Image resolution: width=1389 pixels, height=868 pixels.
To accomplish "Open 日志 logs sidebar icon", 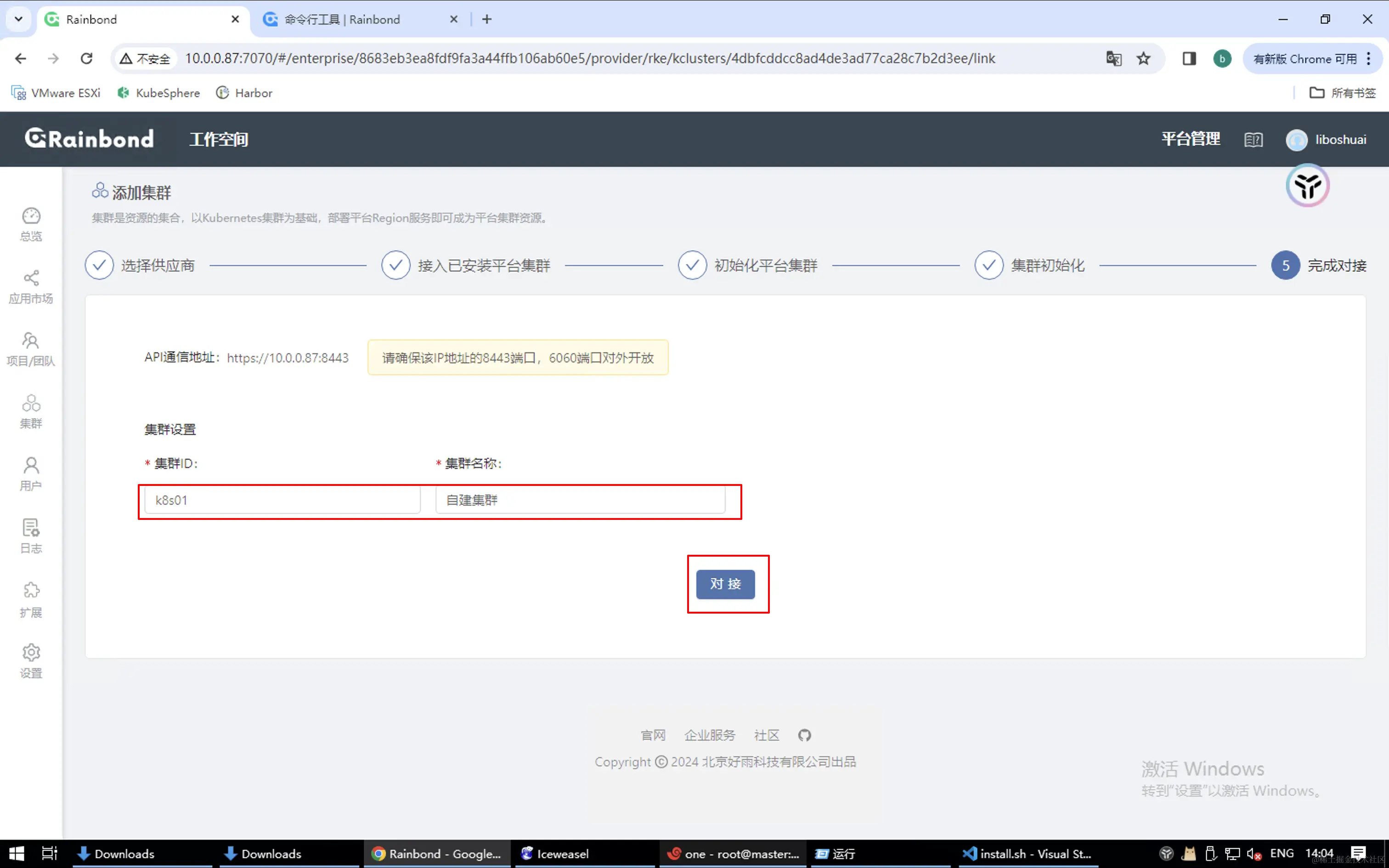I will pyautogui.click(x=31, y=535).
